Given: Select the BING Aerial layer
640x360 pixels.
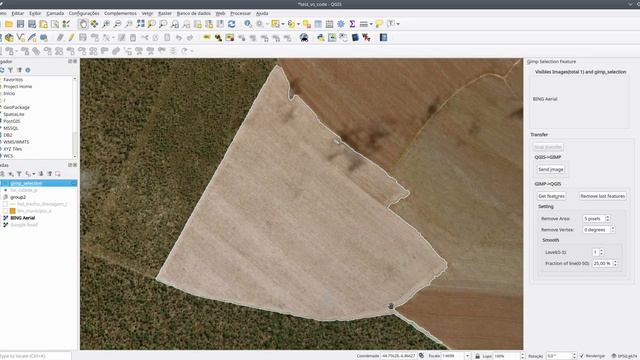Looking at the screenshot, I should [x=22, y=218].
